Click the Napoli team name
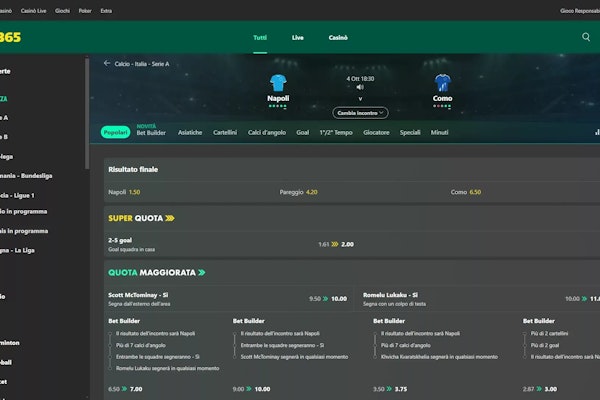 [278, 98]
